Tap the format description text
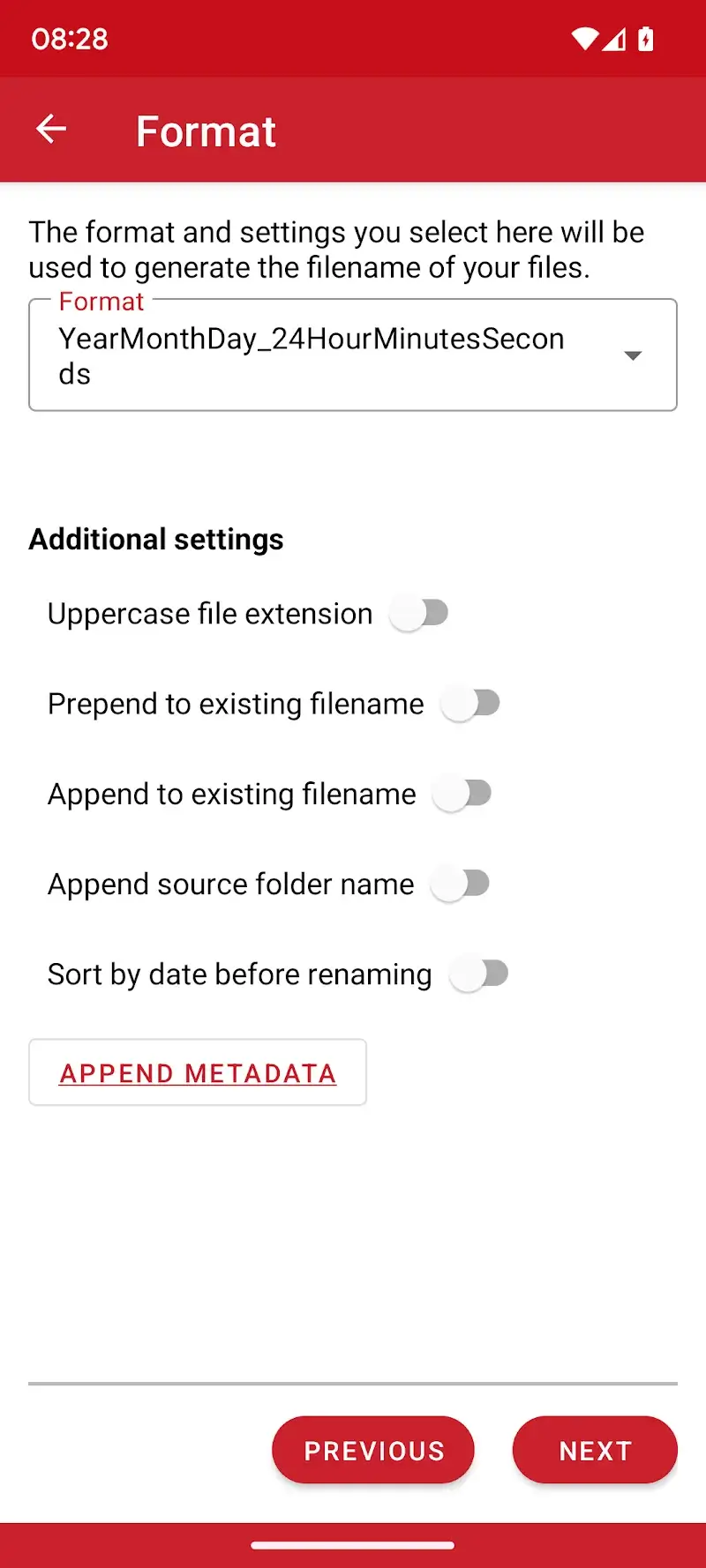The height and width of the screenshot is (1568, 706). (x=336, y=250)
